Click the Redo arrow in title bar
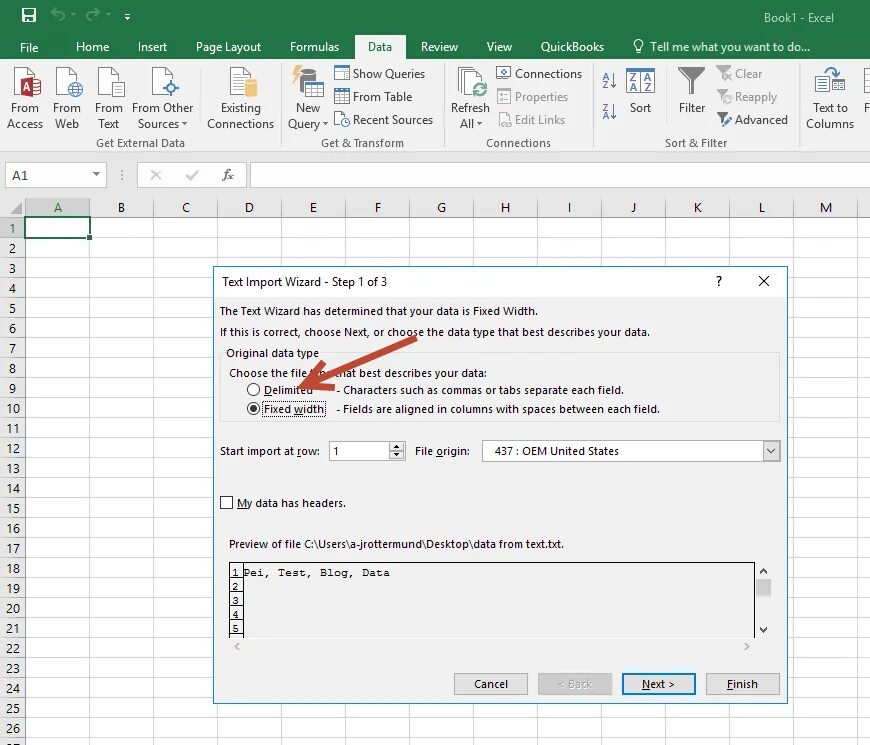The height and width of the screenshot is (745, 870). pos(93,15)
